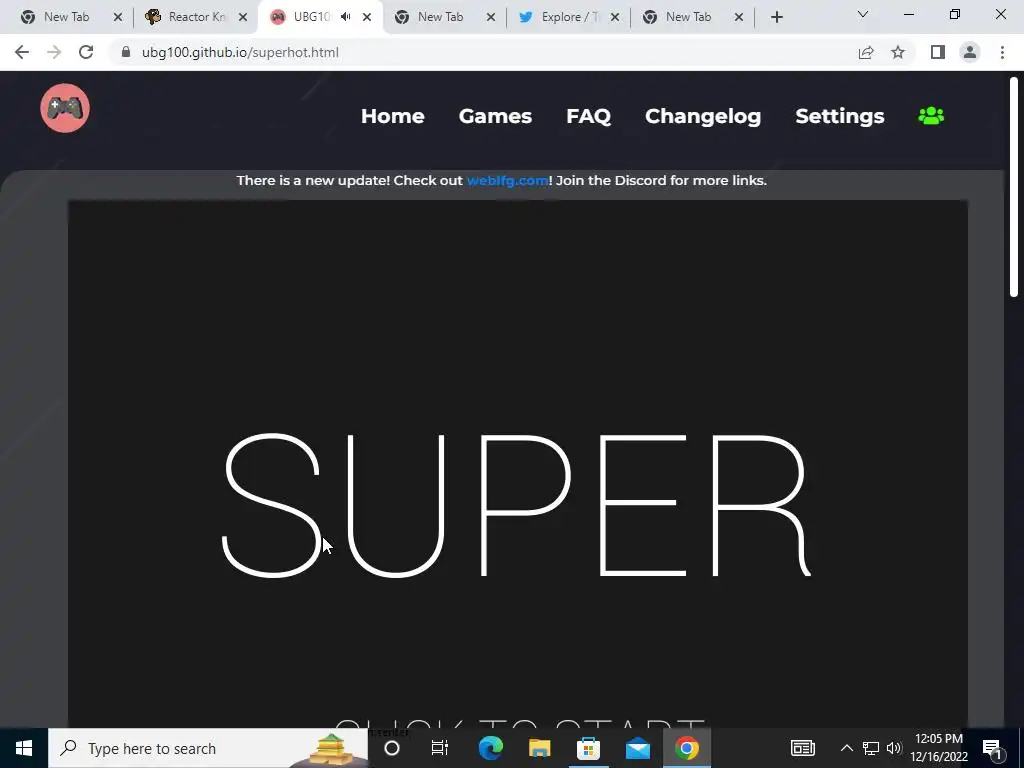Launch Microsoft Edge from taskbar
Image resolution: width=1024 pixels, height=768 pixels.
coord(490,748)
